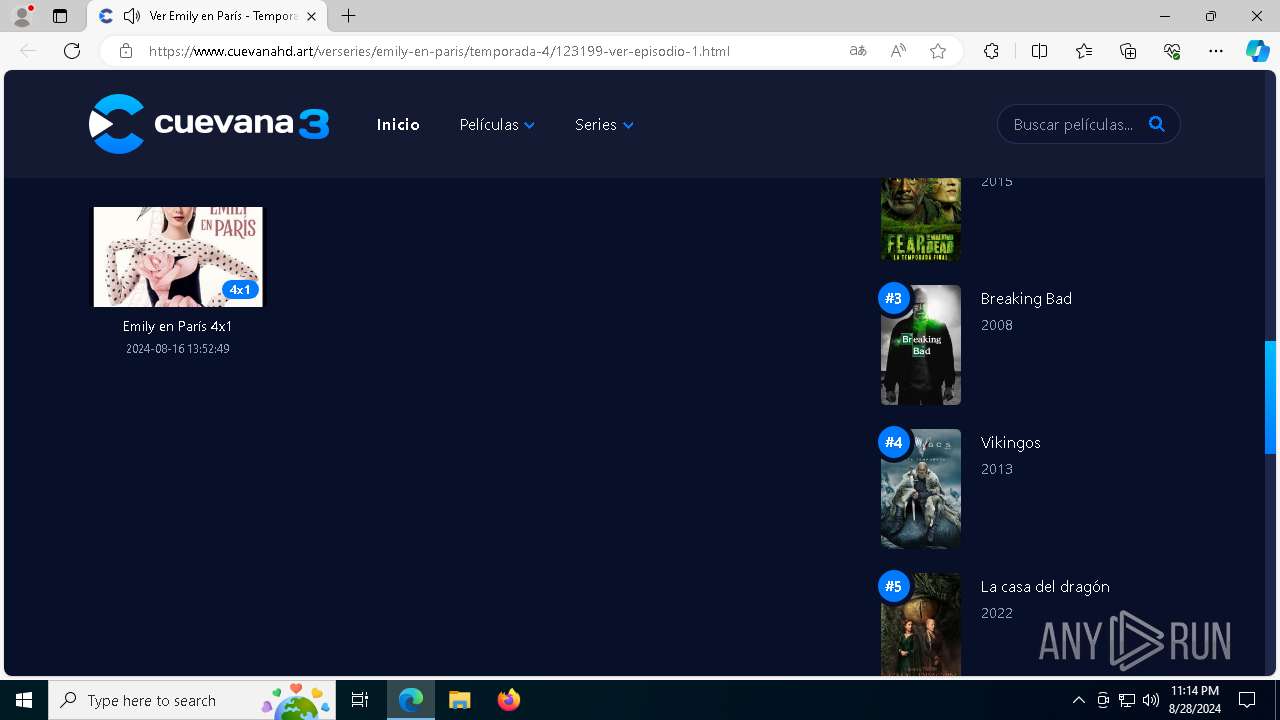
Task: Open the Emily en París 4x1 thumbnail
Action: tap(178, 257)
